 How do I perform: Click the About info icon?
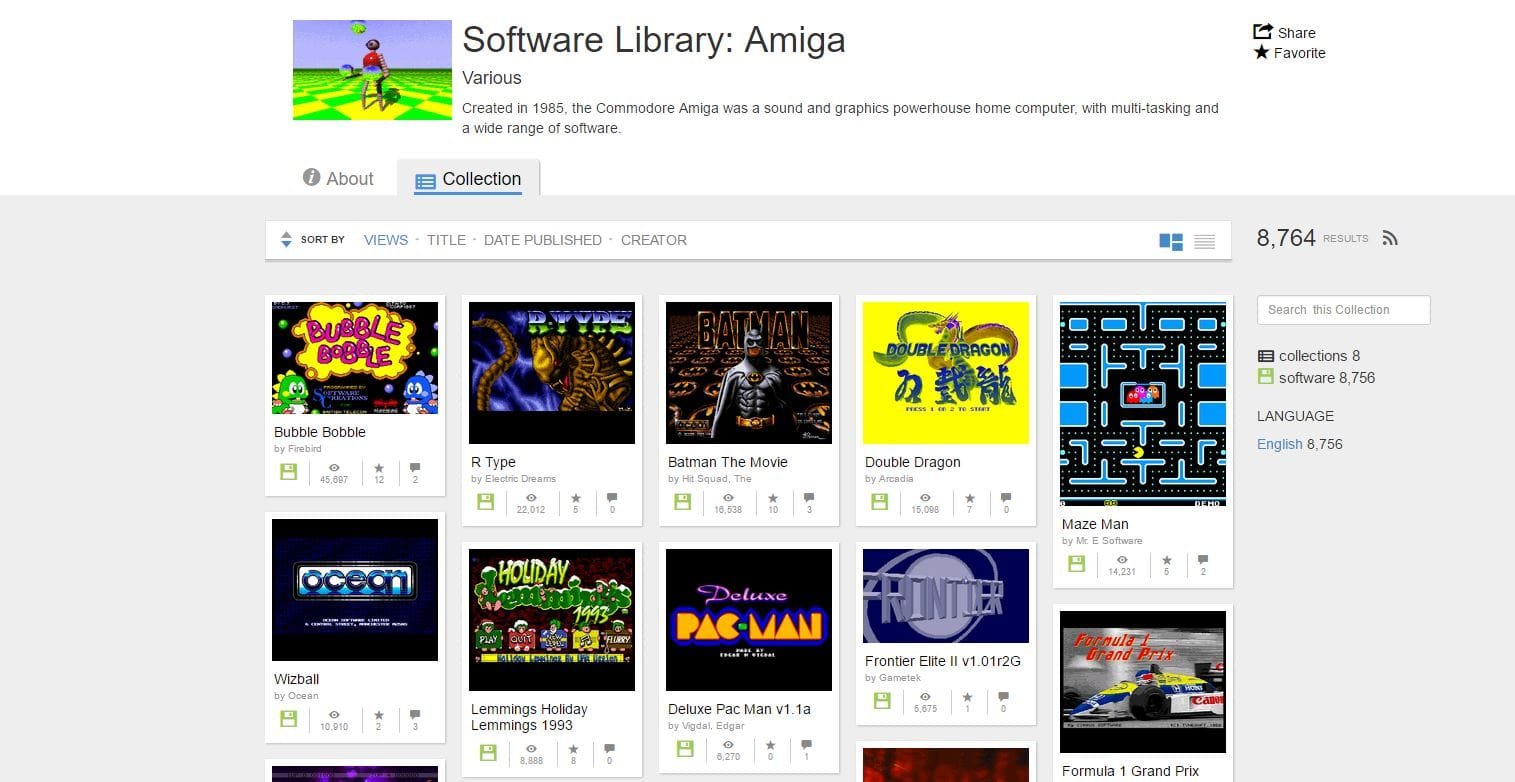pos(312,178)
